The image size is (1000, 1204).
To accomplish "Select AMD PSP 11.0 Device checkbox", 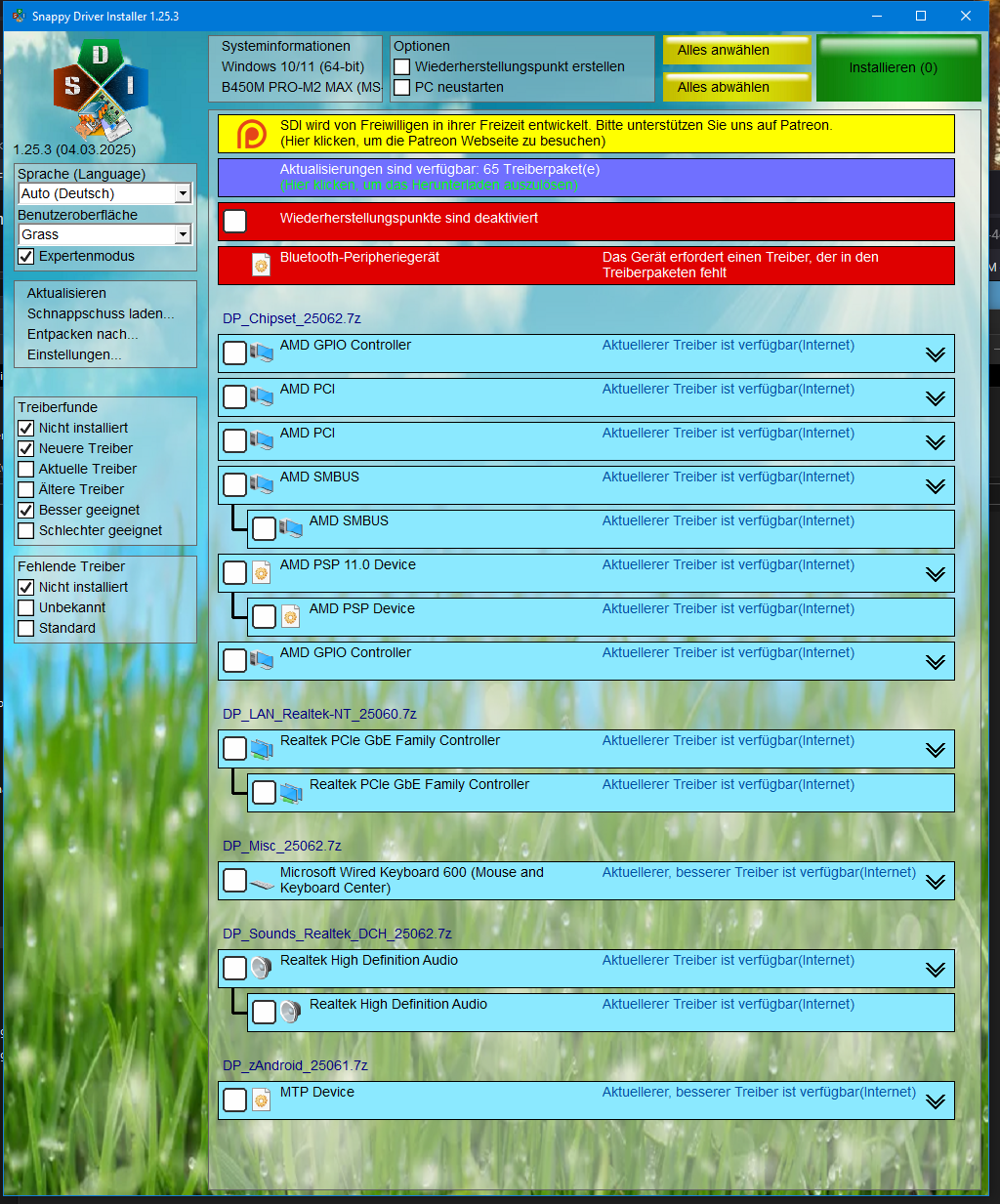I will [x=234, y=572].
